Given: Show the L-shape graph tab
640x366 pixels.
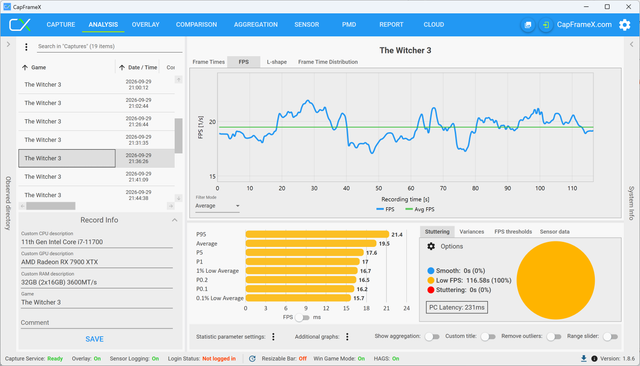Looking at the screenshot, I should 277,62.
